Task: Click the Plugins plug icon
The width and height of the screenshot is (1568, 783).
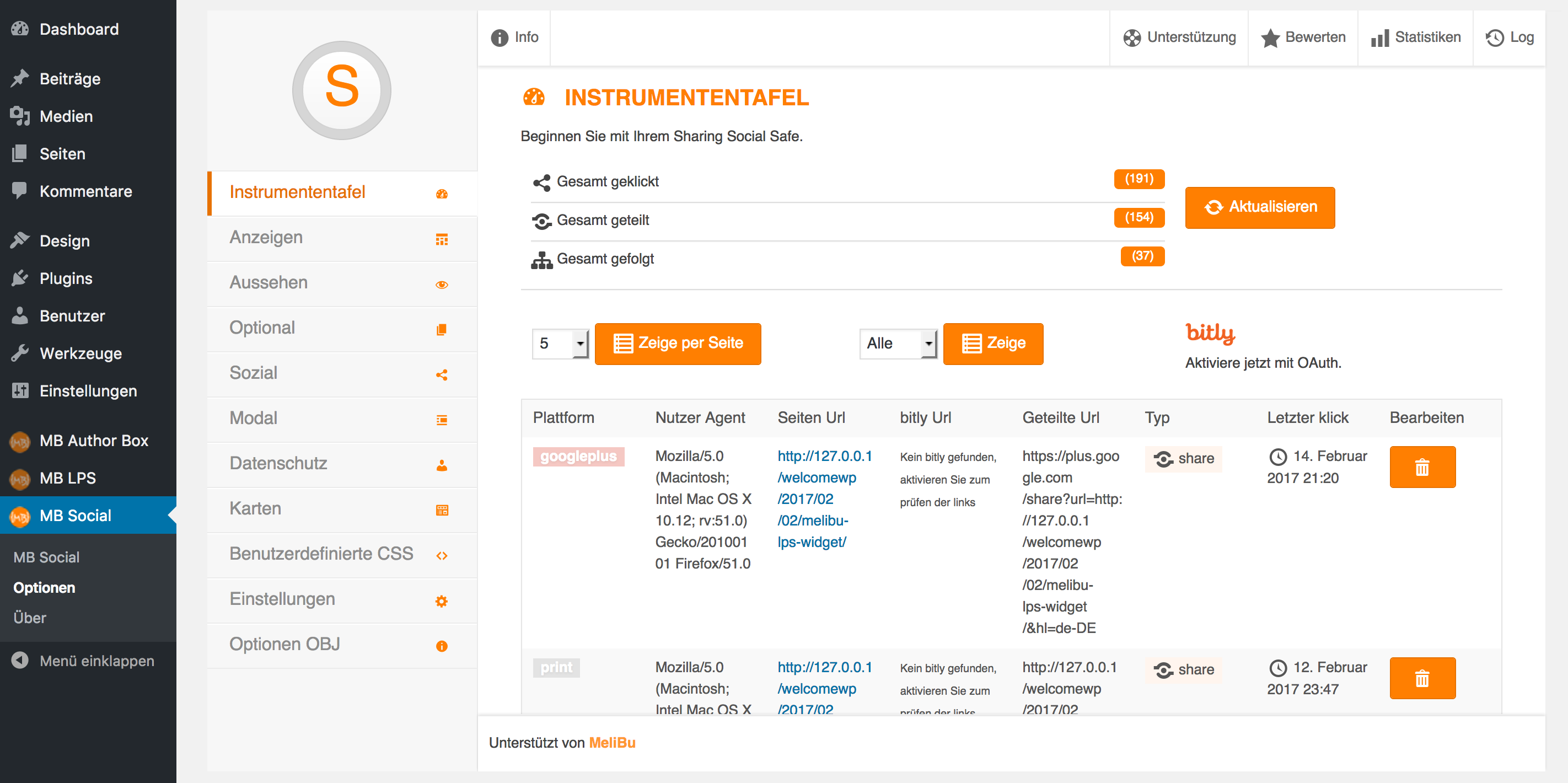Action: point(20,278)
